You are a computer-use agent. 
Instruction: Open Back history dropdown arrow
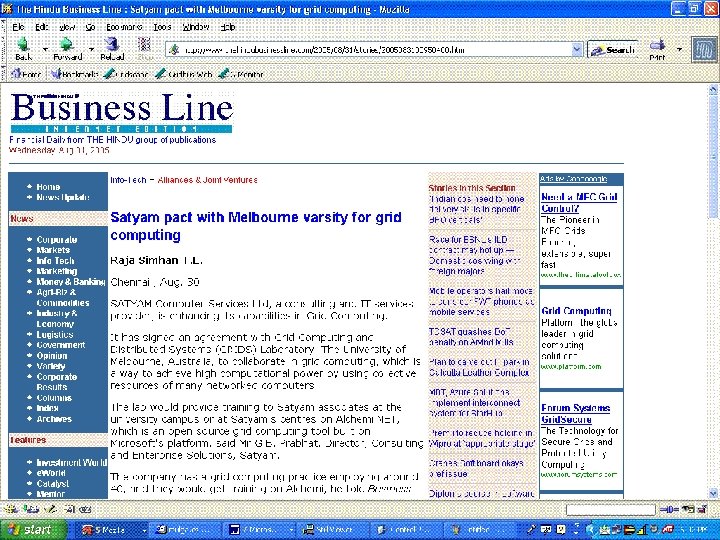point(45,49)
